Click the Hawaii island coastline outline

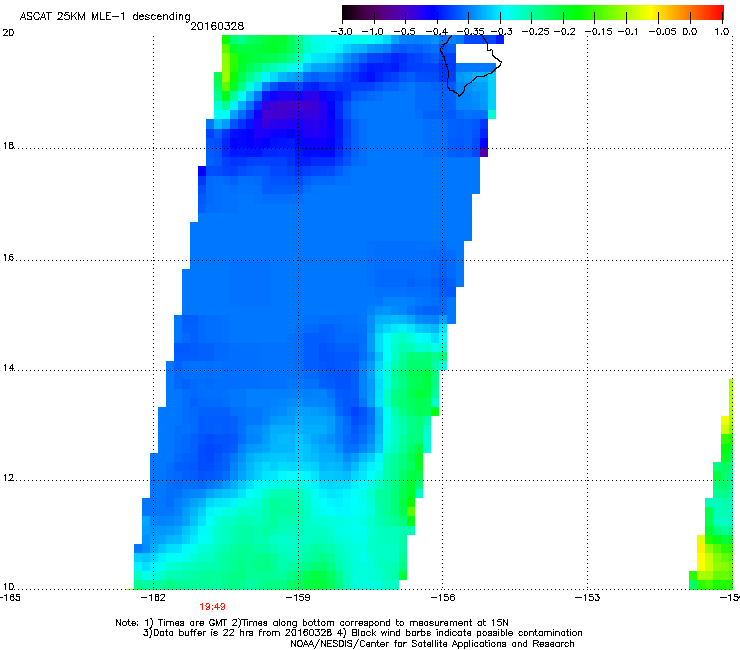tap(470, 65)
